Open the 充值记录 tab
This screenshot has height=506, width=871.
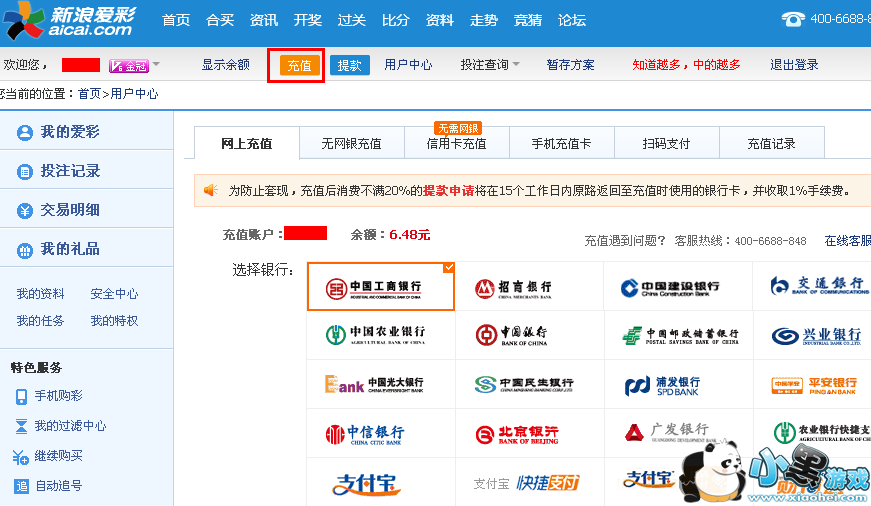(x=772, y=143)
